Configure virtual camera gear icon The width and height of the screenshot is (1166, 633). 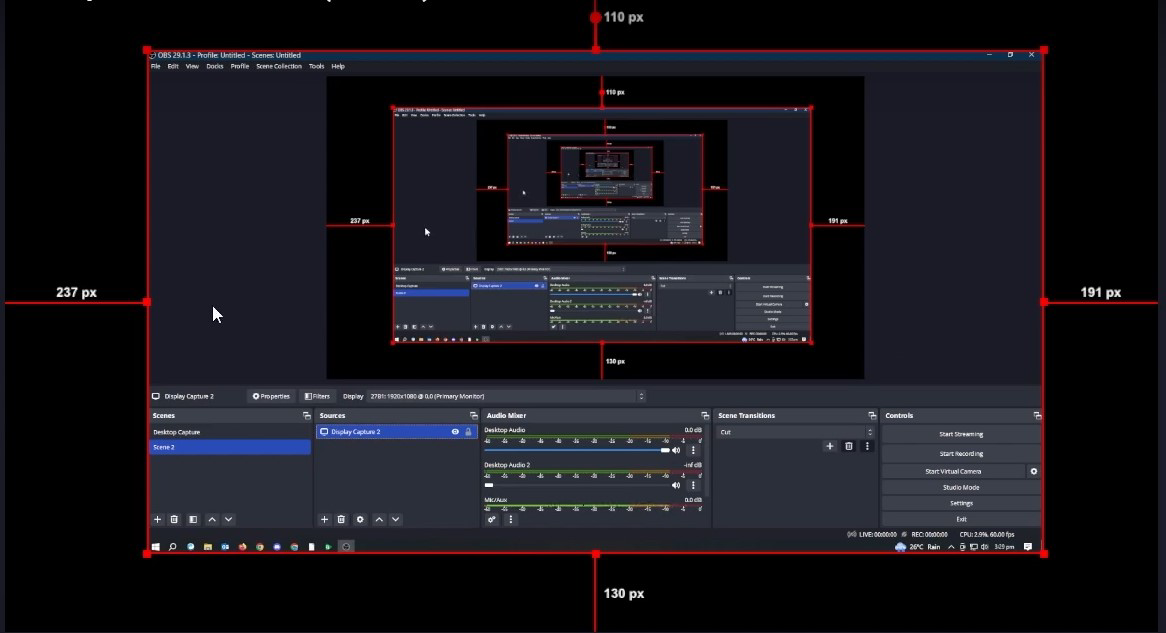pyautogui.click(x=1034, y=471)
